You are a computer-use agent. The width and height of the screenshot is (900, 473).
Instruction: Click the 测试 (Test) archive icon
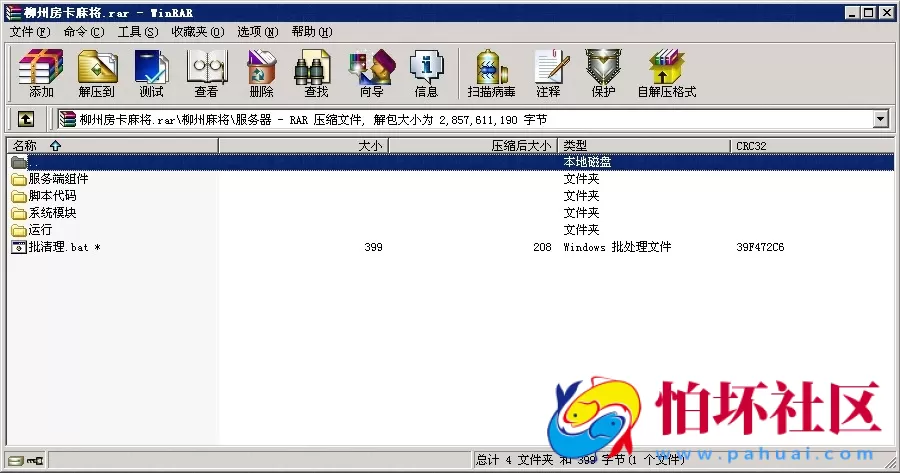[152, 72]
